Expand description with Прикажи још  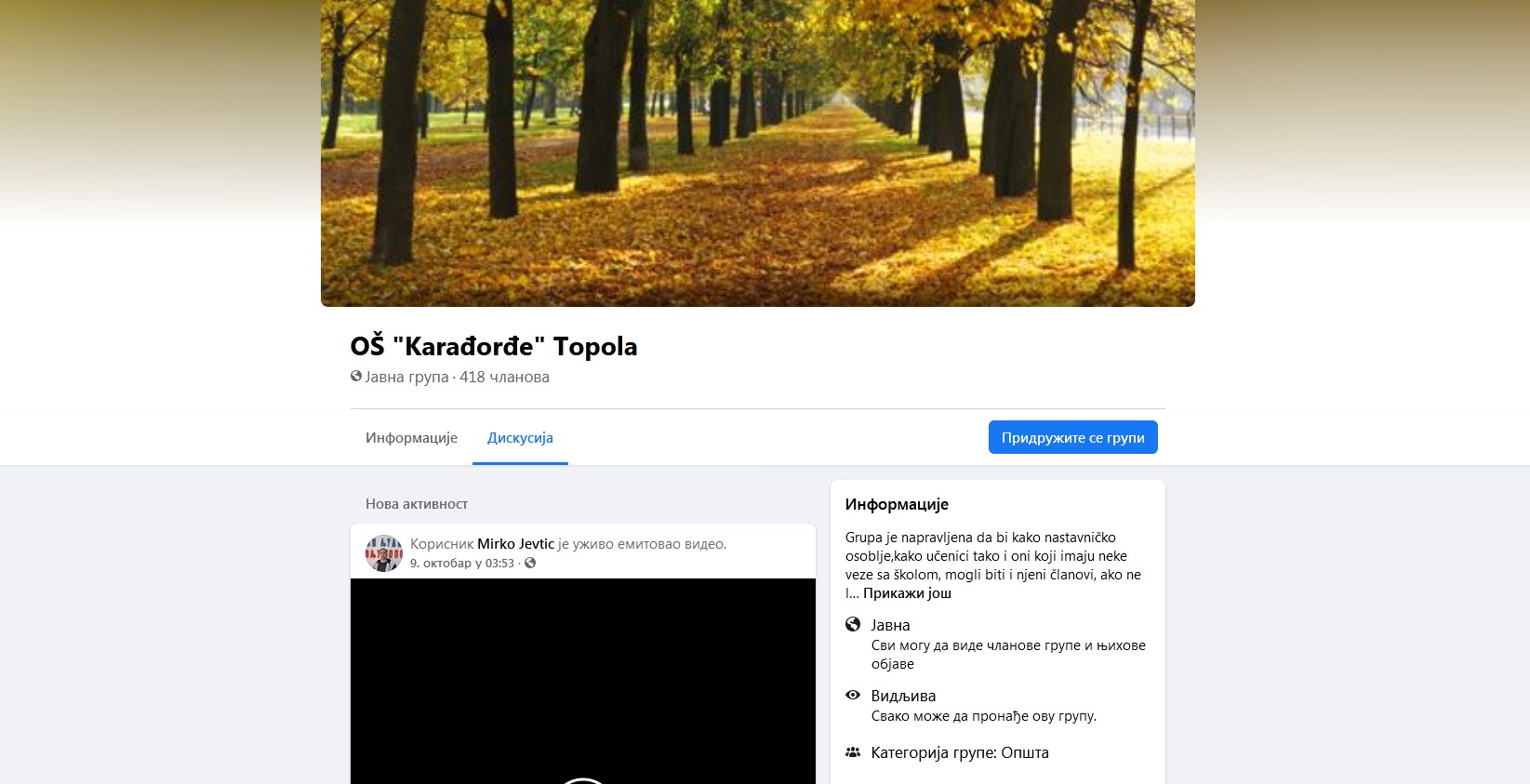(x=907, y=593)
